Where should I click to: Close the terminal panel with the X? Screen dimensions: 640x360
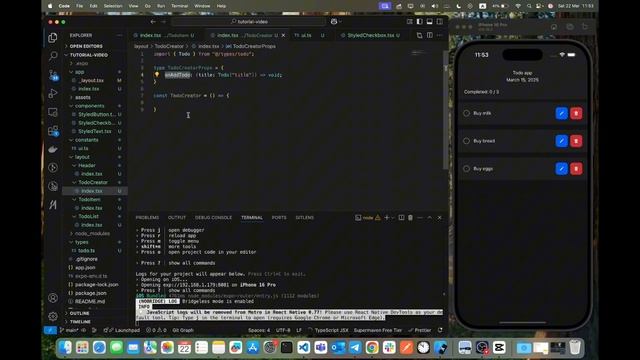440,218
